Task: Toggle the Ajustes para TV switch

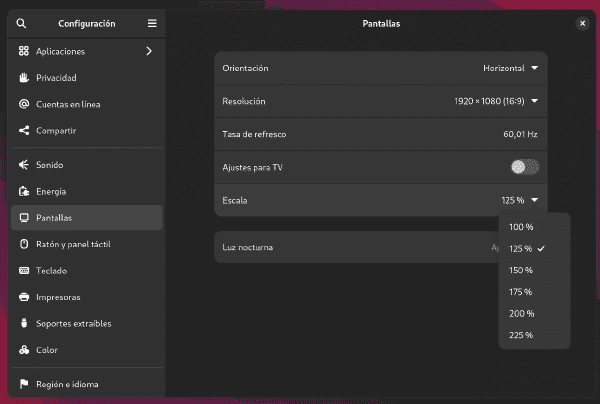Action: (525, 167)
